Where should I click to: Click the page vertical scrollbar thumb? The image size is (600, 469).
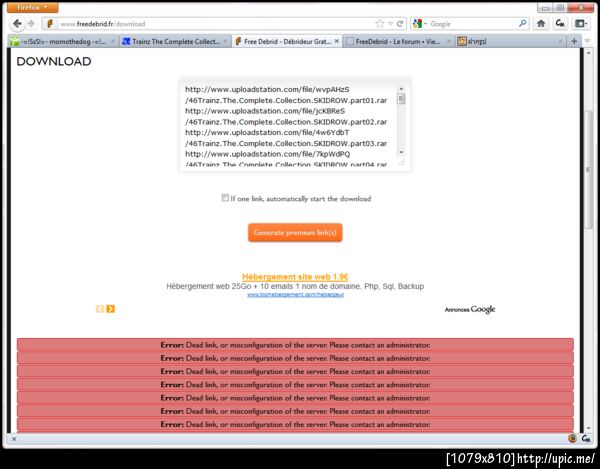588,170
